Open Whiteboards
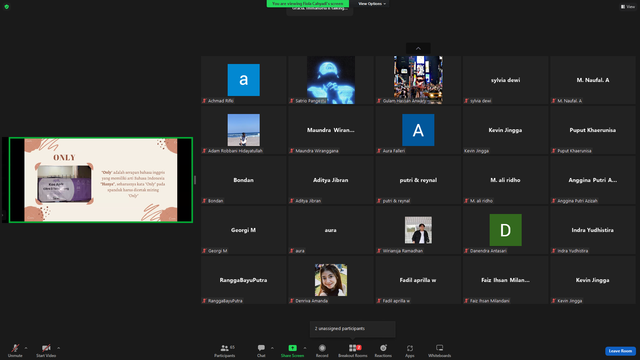640x360 pixels. tap(440, 350)
